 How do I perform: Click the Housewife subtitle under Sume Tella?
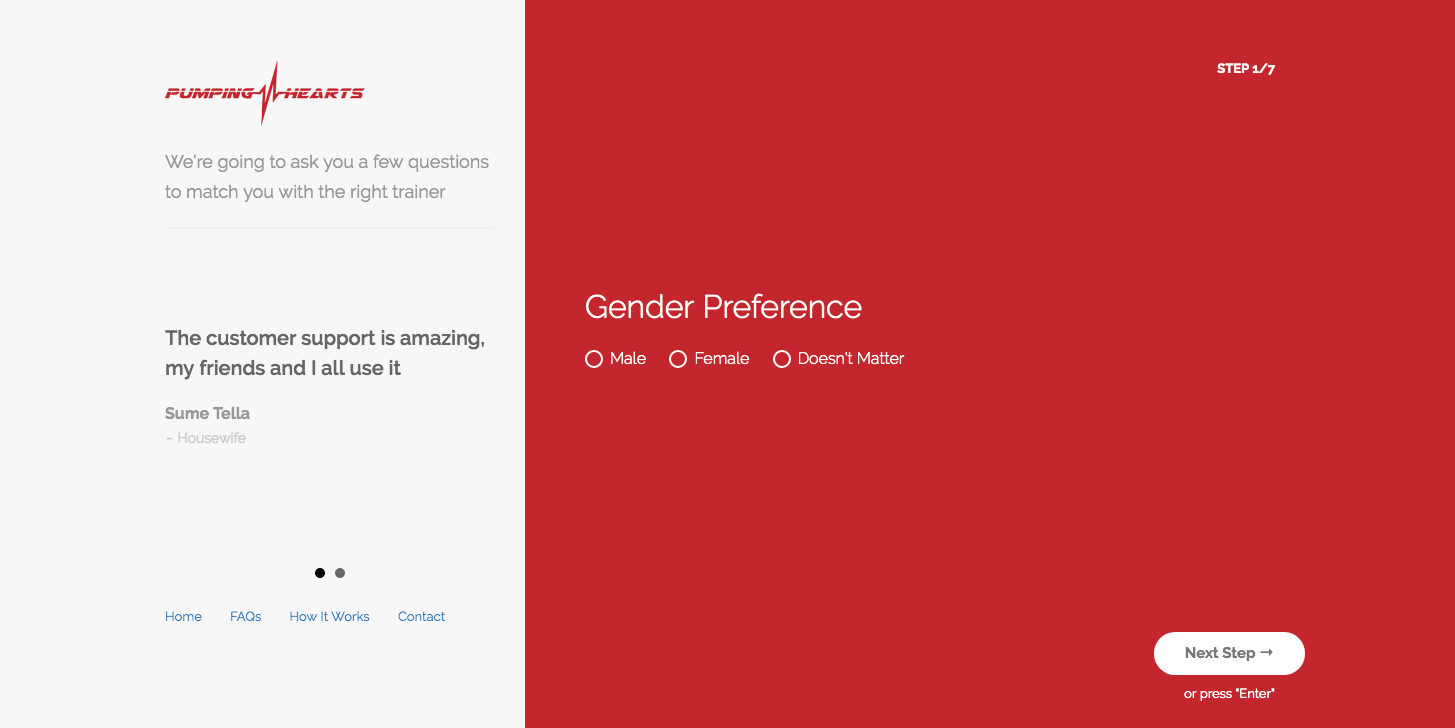(205, 438)
